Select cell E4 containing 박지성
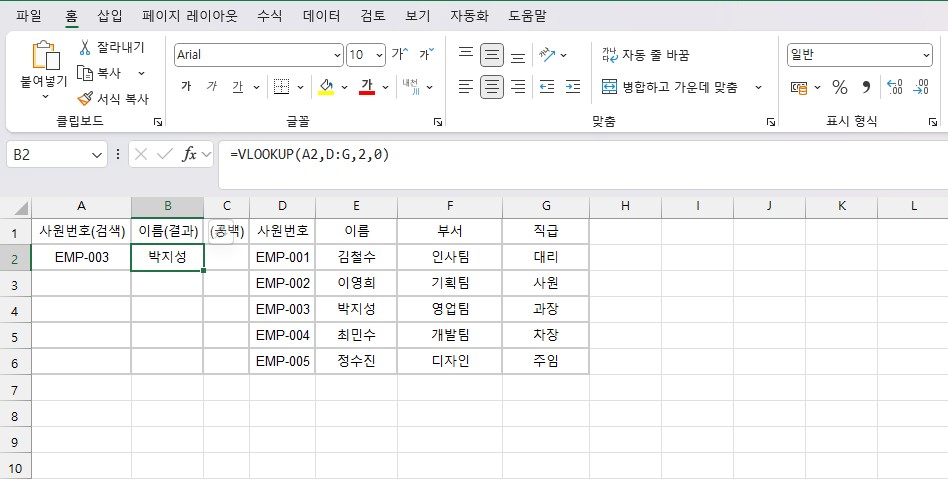This screenshot has width=948, height=479. pos(356,309)
